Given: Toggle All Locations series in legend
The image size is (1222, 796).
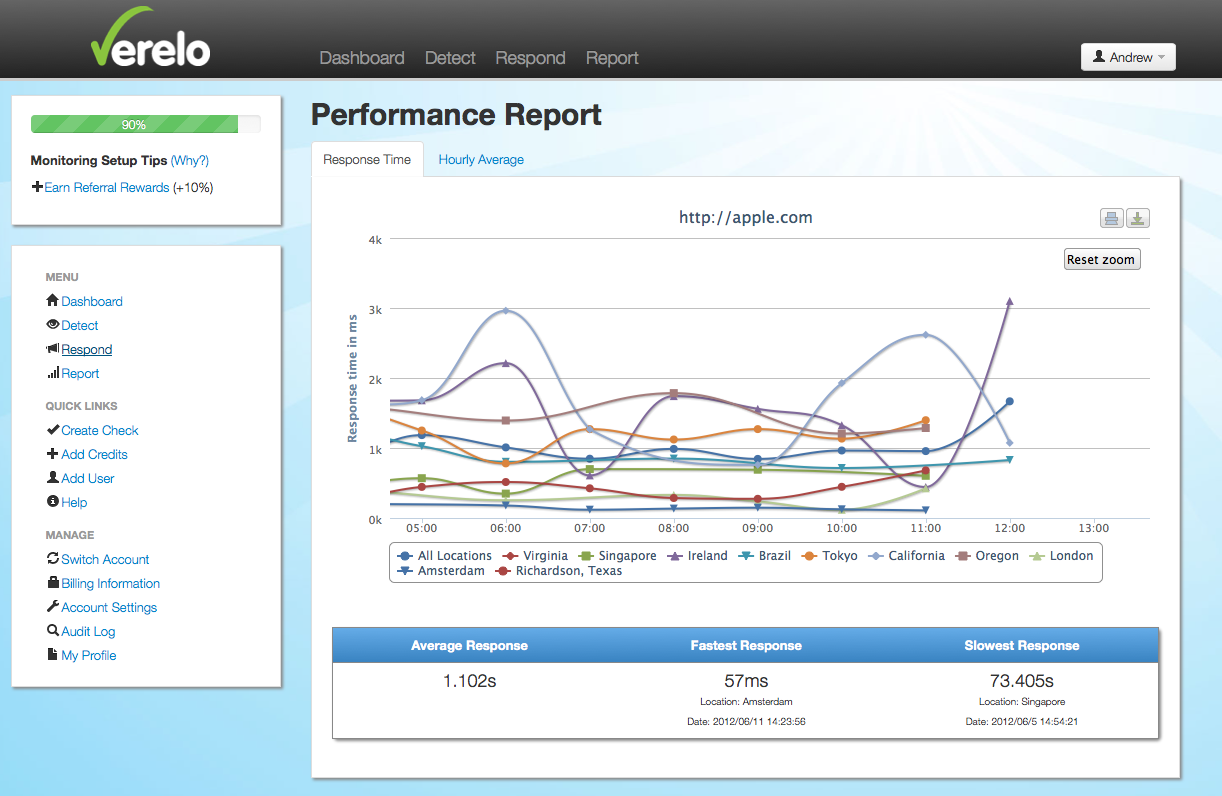Looking at the screenshot, I should coord(445,556).
